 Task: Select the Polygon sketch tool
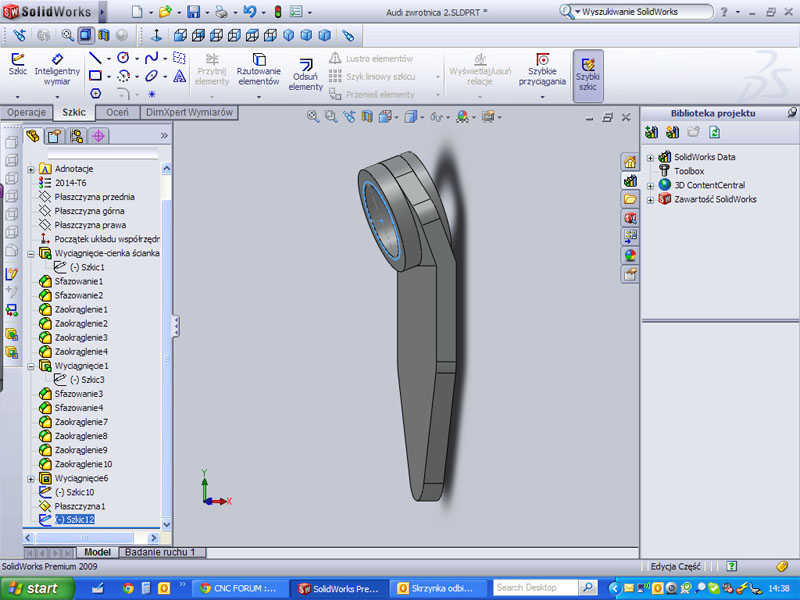[95, 93]
